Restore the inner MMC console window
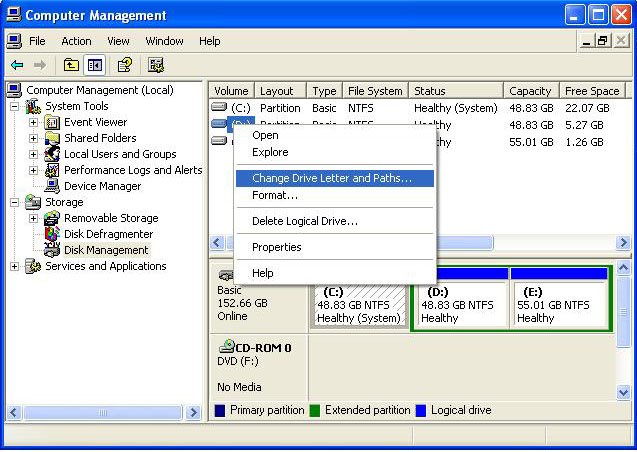Viewport: 637px width, 452px height. pos(602,41)
